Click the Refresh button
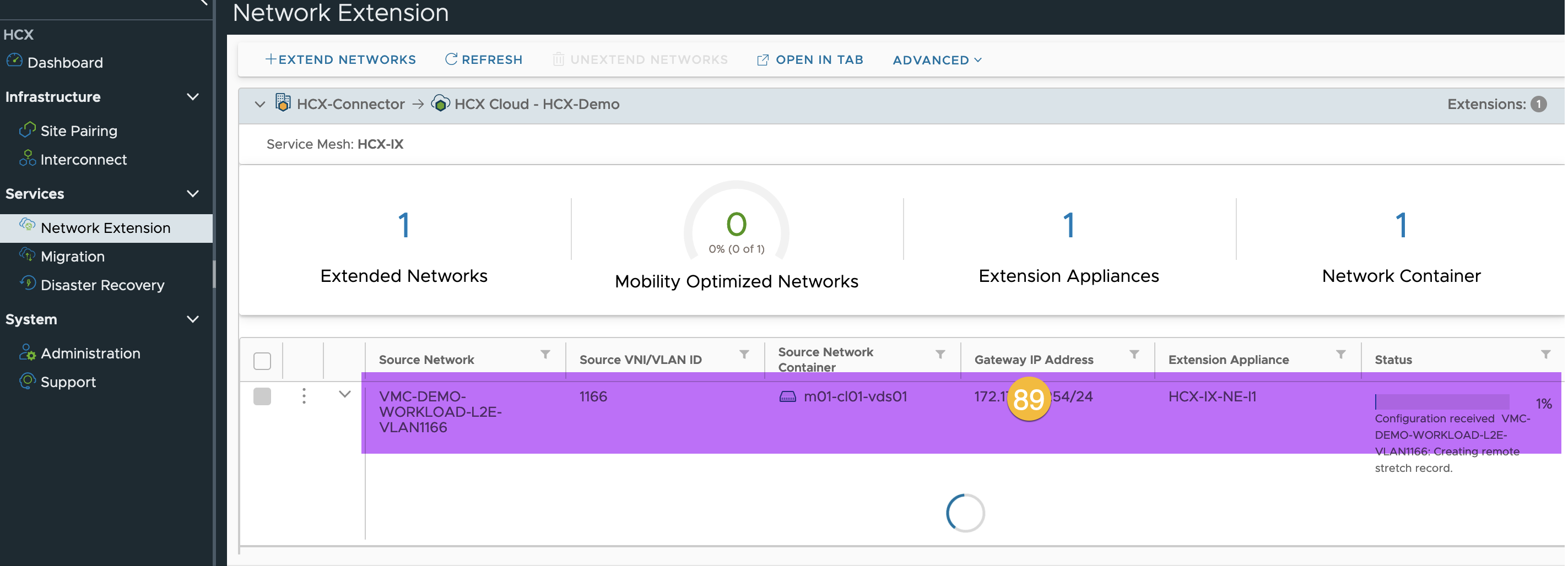Image resolution: width=1568 pixels, height=566 pixels. tap(484, 59)
